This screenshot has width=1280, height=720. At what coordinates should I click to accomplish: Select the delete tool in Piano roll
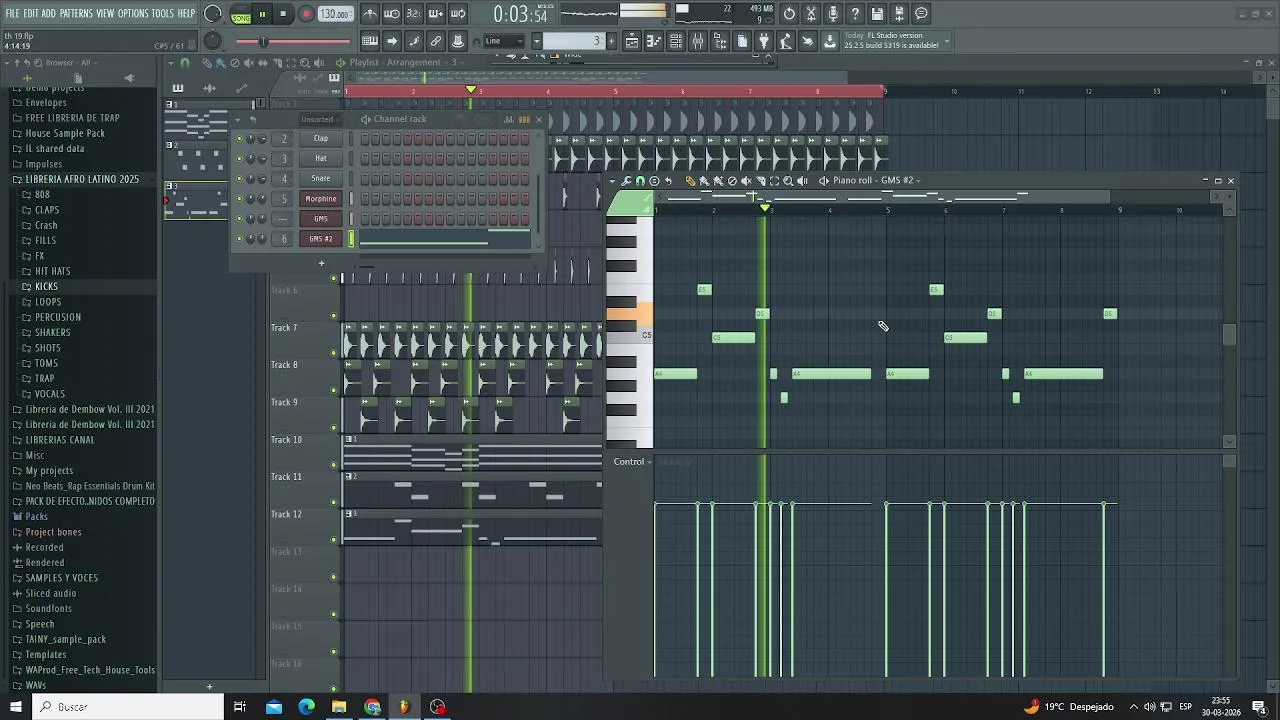[x=732, y=181]
